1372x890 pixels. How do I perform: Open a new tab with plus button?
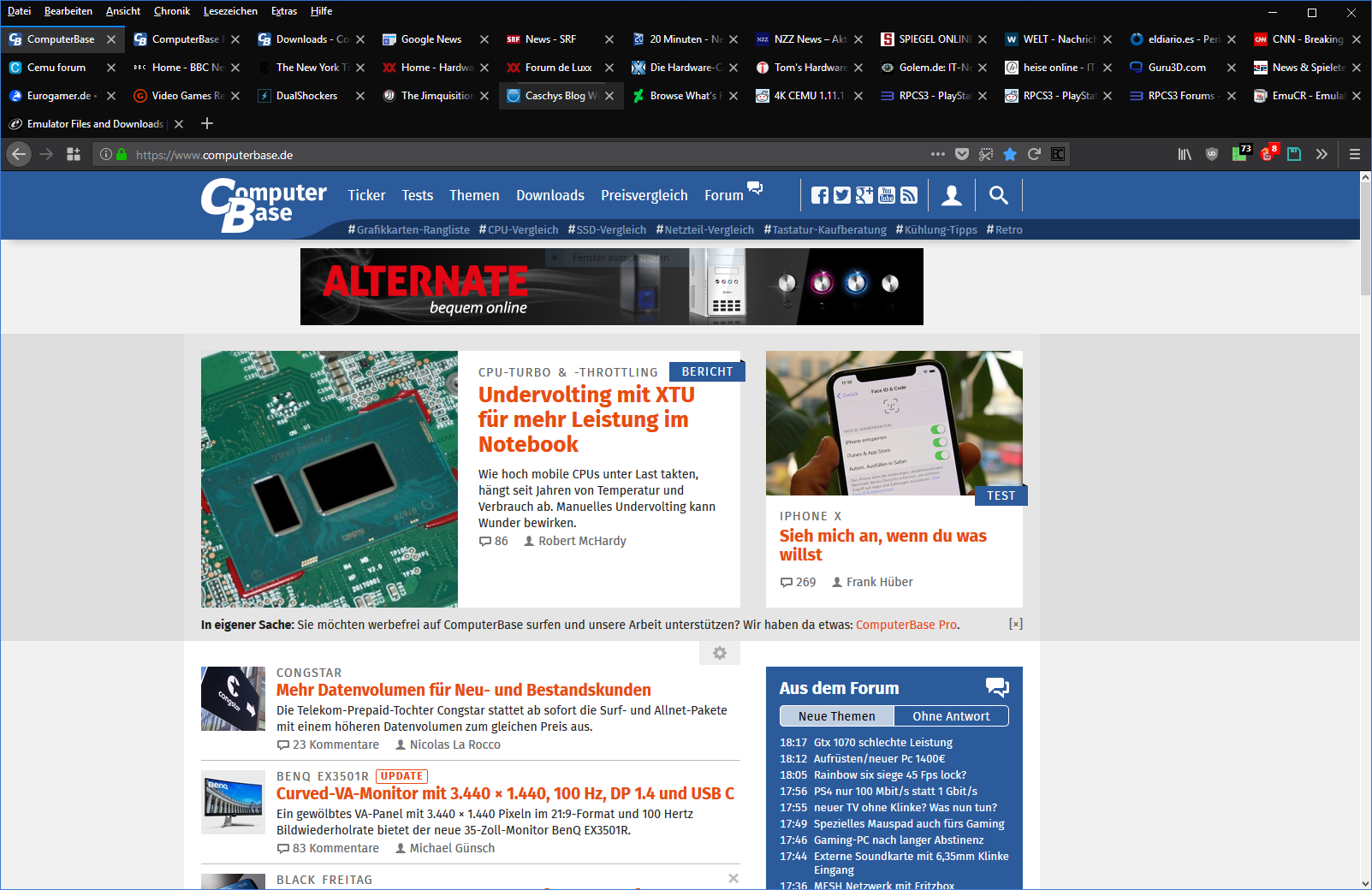tap(207, 123)
